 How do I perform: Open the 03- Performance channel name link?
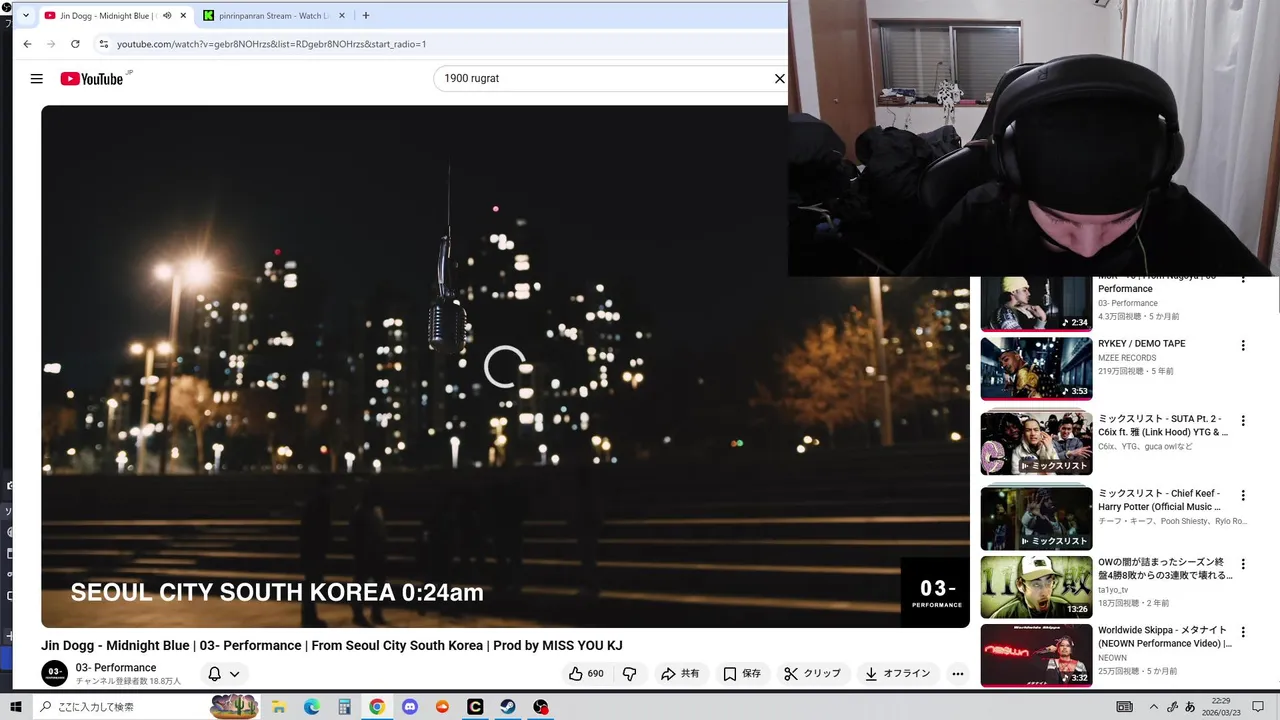(116, 667)
